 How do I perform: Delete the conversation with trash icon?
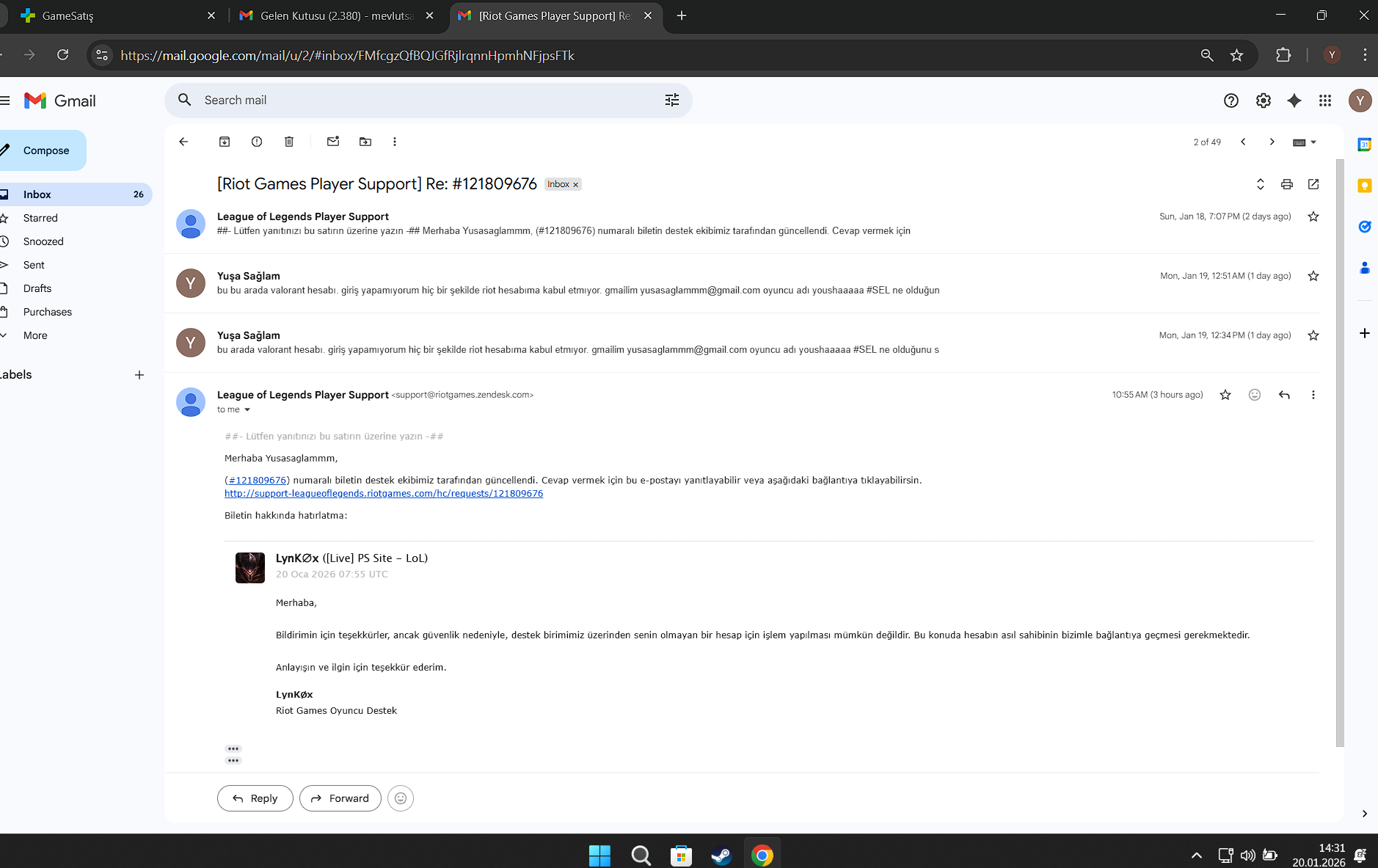coord(289,142)
